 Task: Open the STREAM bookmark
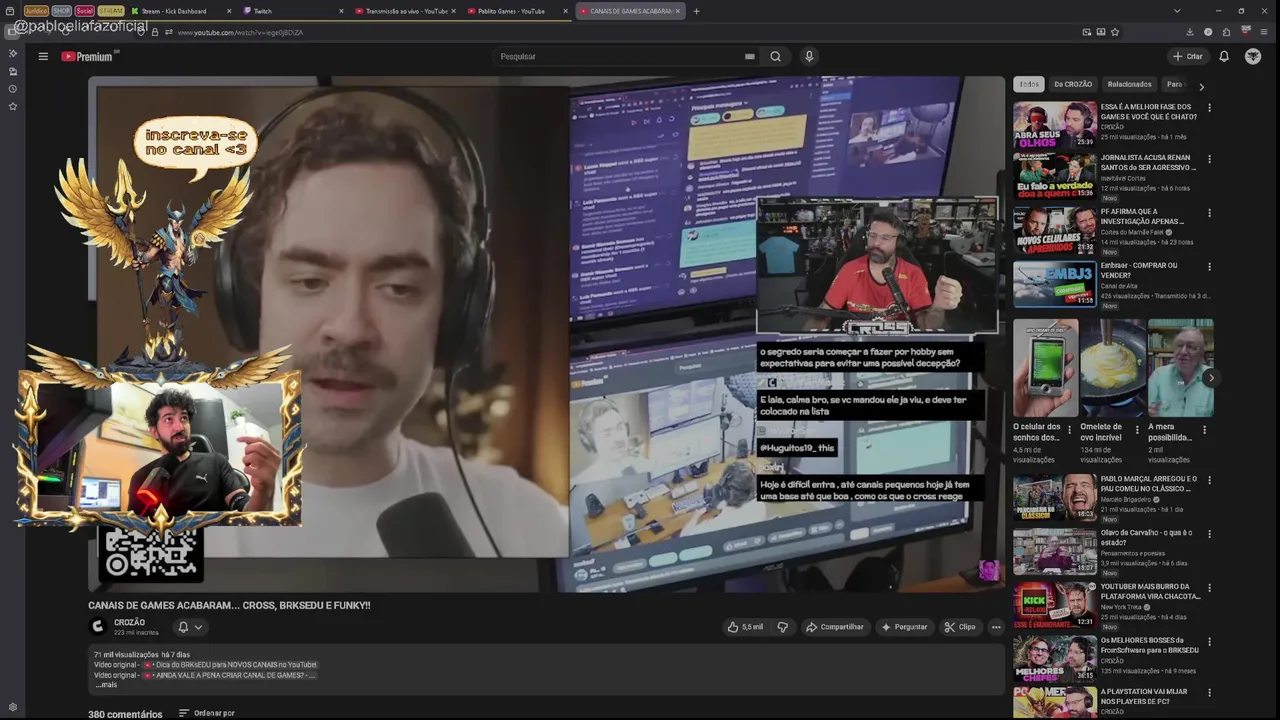[x=111, y=11]
